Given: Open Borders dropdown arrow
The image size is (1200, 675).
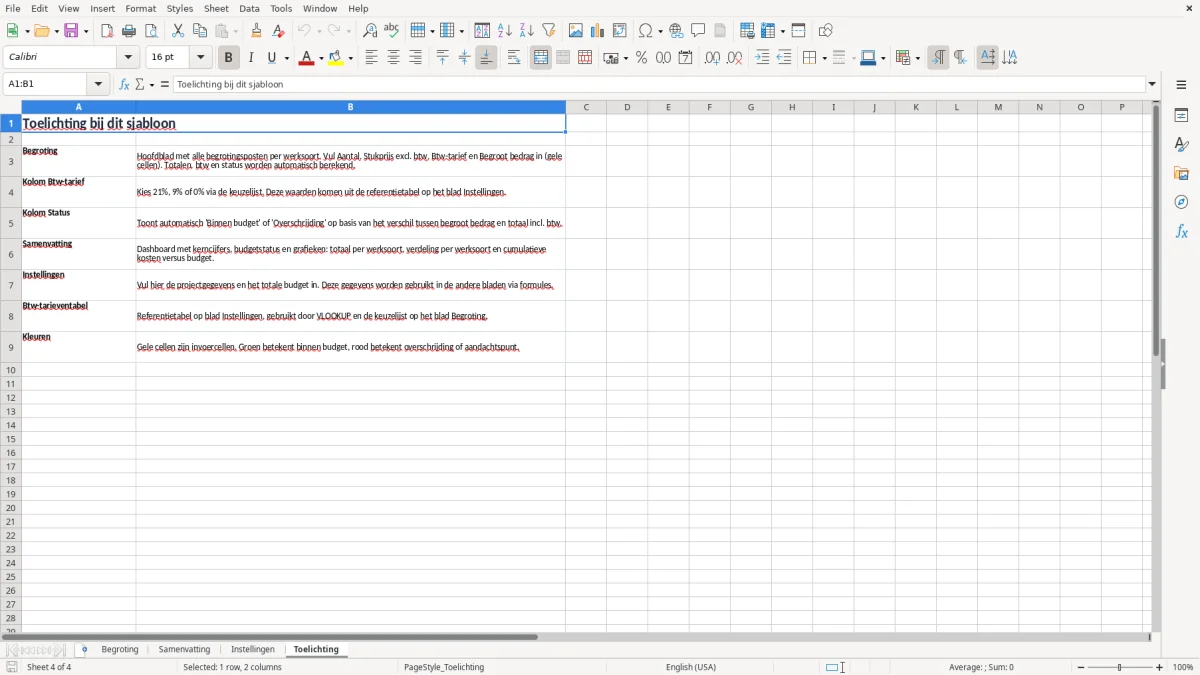Looking at the screenshot, I should [x=824, y=58].
